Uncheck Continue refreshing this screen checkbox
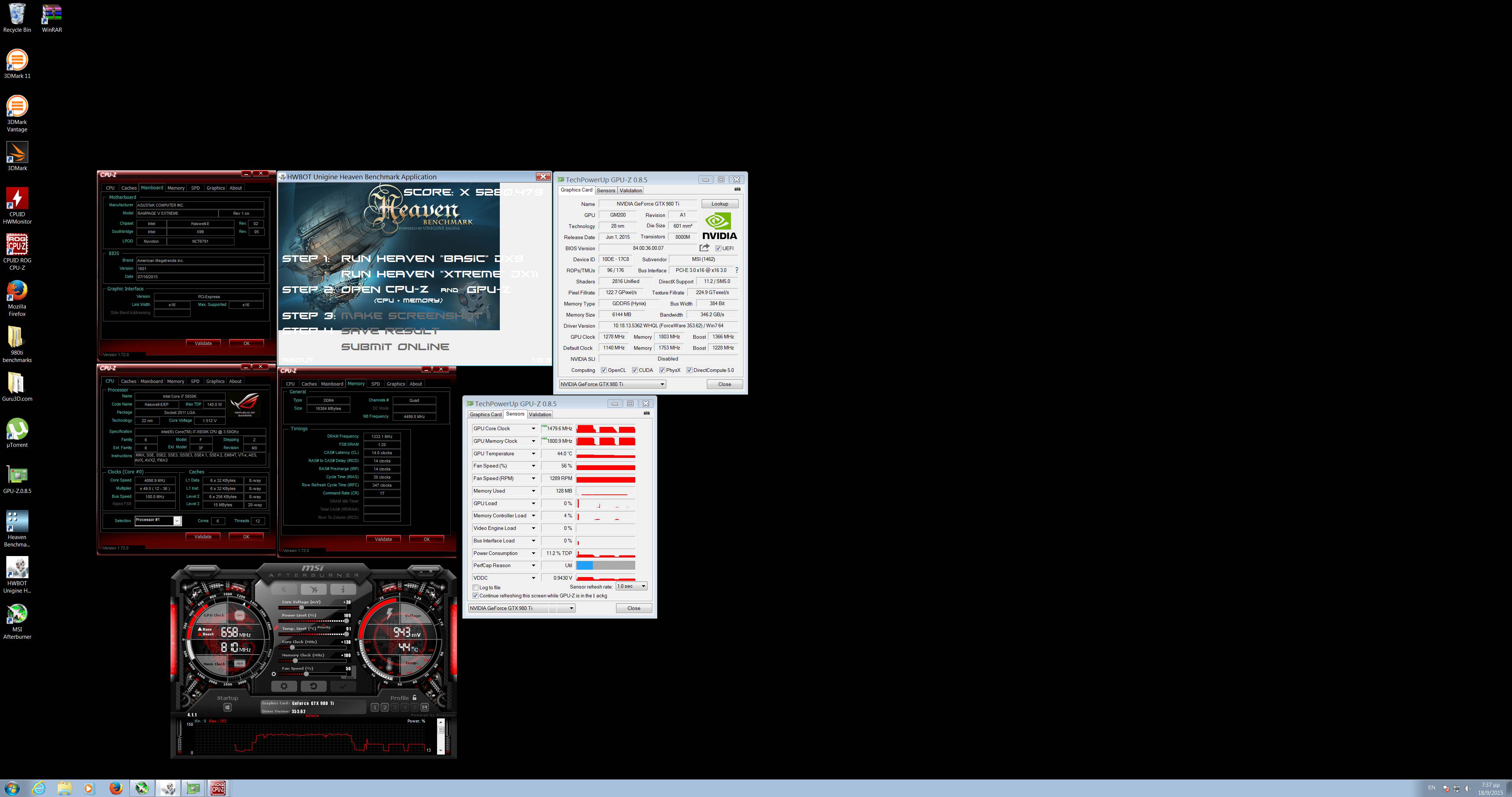The height and width of the screenshot is (797, 1512). [x=475, y=596]
